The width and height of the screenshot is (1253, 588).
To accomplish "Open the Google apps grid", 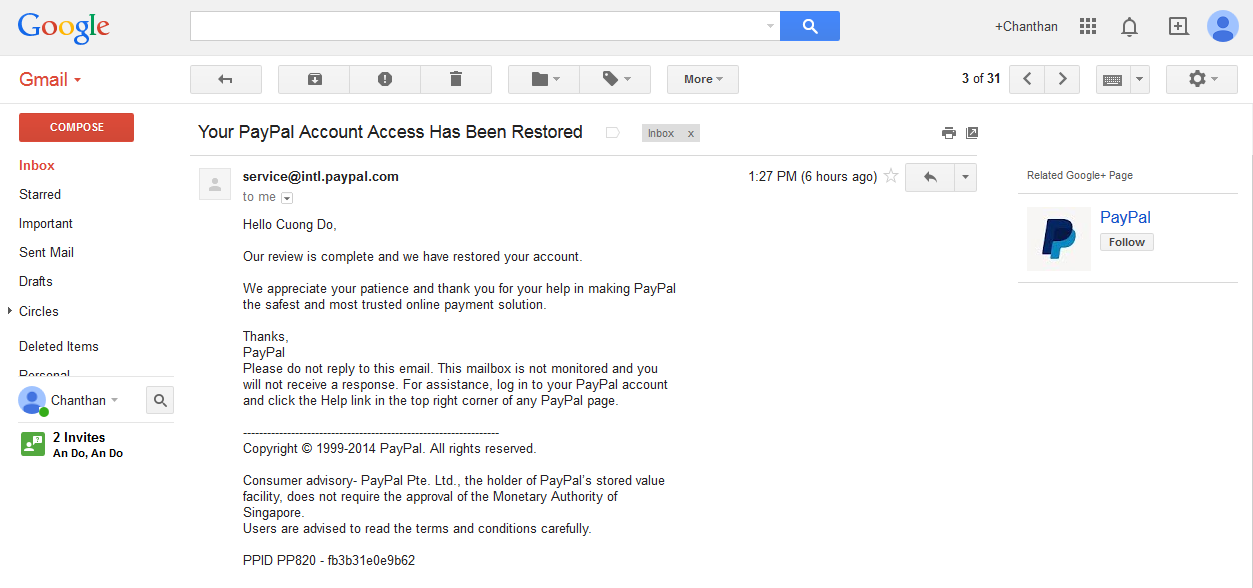I will coord(1088,27).
